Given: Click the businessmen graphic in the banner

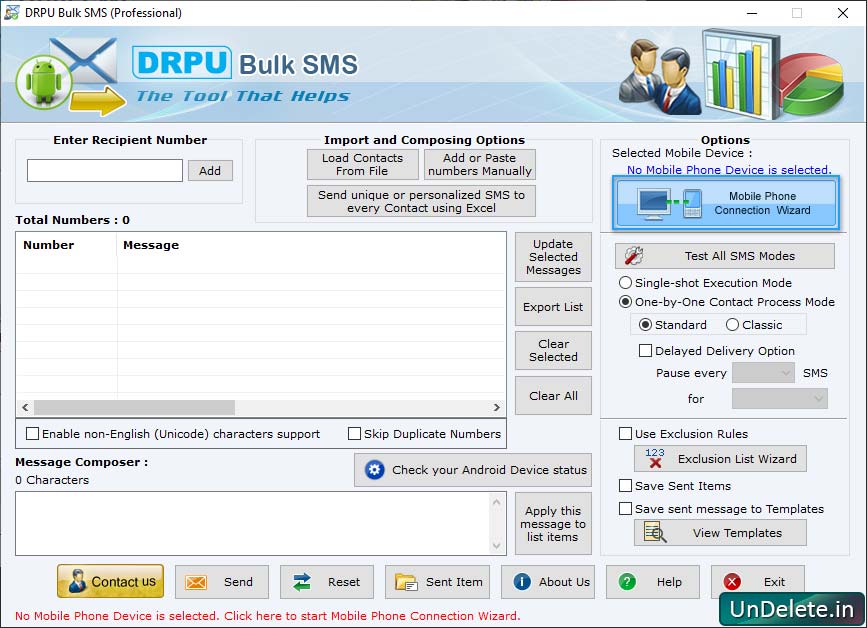Looking at the screenshot, I should point(660,76).
